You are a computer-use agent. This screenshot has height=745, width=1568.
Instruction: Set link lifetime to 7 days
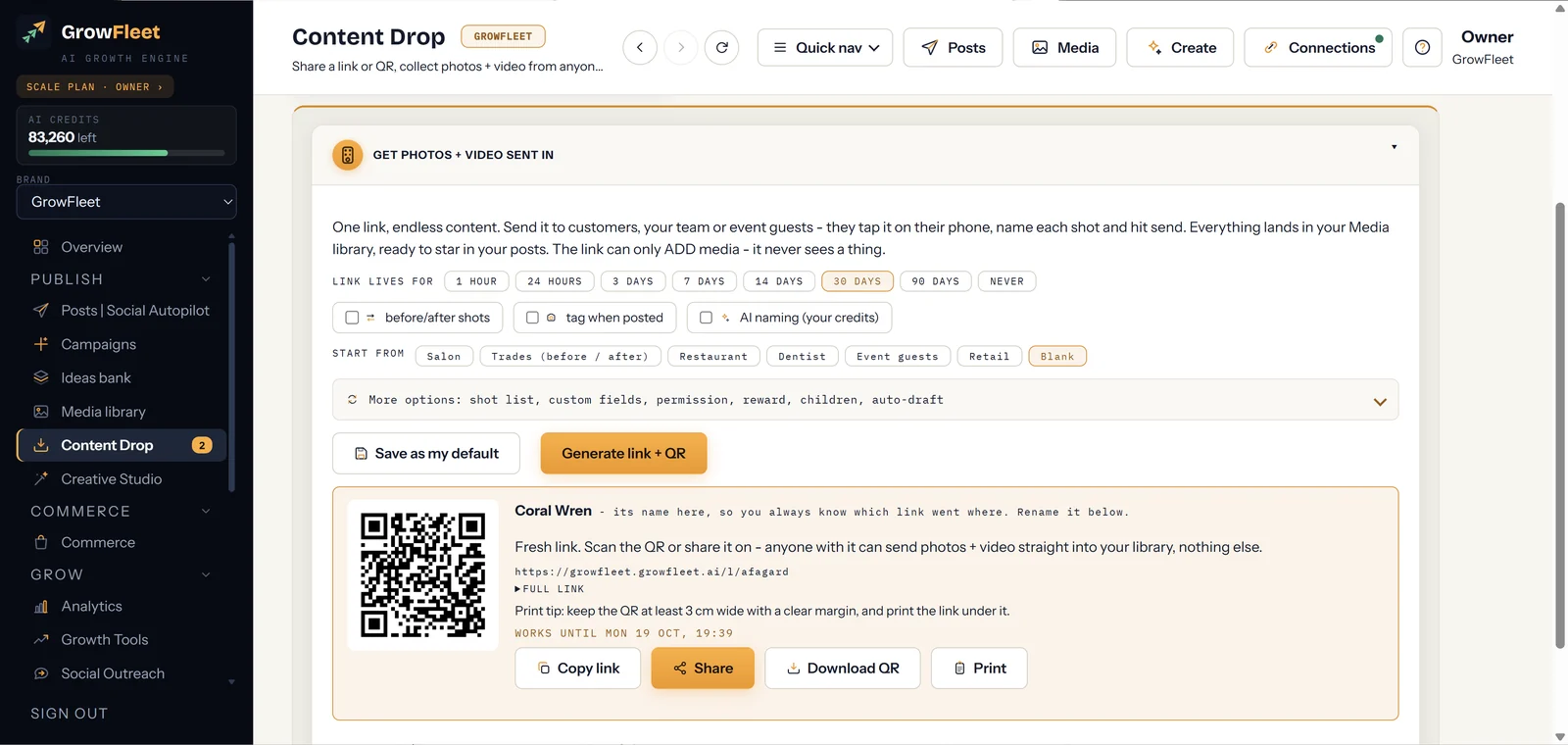tap(705, 281)
